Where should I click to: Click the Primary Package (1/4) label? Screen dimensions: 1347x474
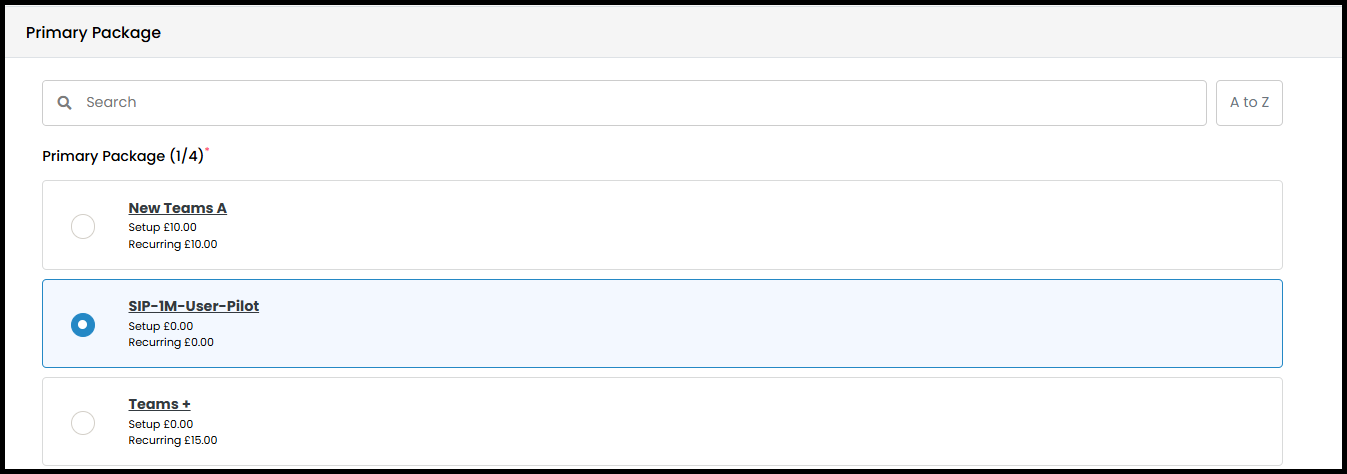pyautogui.click(x=123, y=156)
